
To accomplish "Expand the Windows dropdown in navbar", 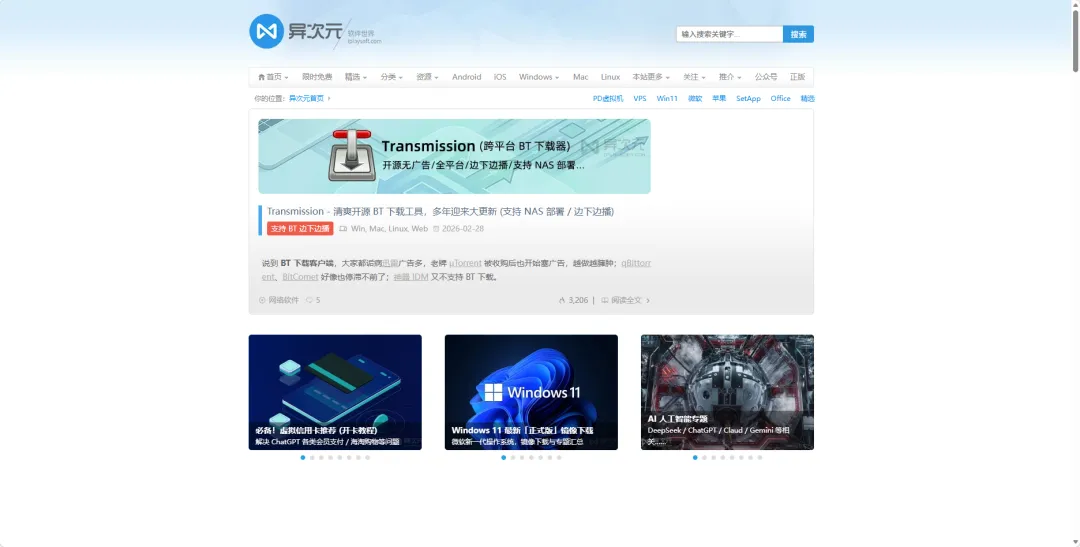I will (539, 77).
